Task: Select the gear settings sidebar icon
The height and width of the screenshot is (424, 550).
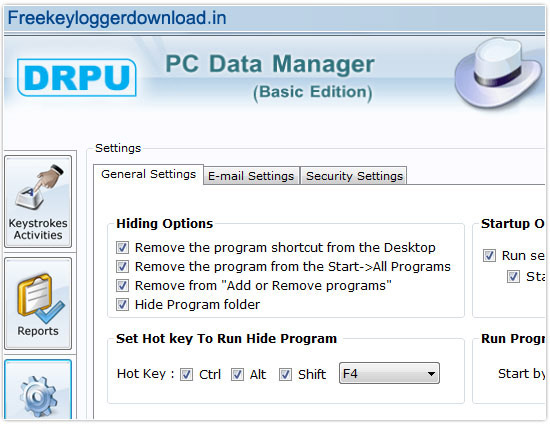Action: [x=38, y=390]
